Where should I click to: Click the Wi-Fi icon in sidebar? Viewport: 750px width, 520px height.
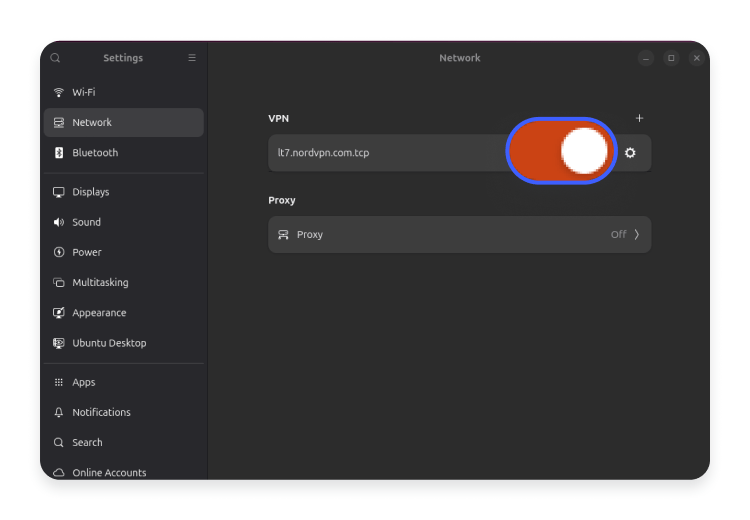(59, 92)
